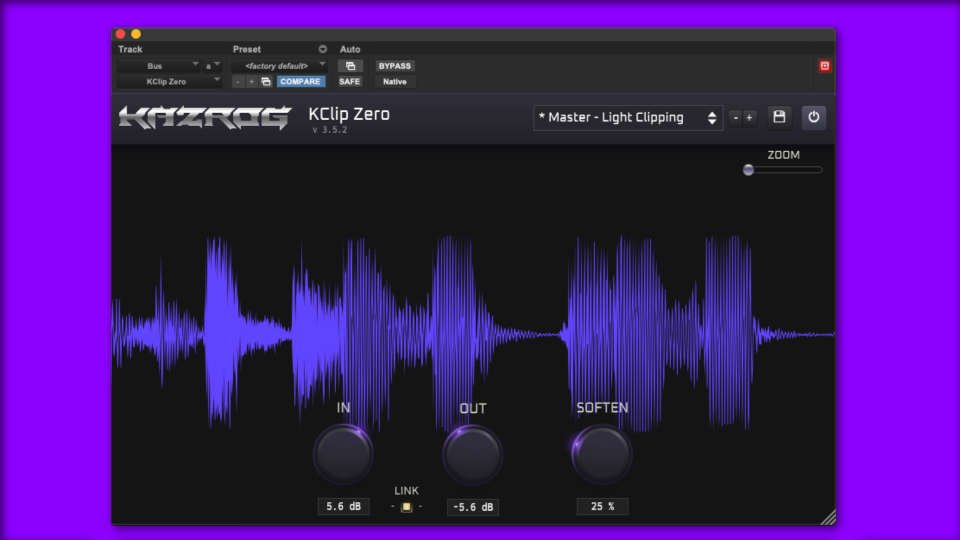Toggle the SAFE automation button

pos(350,81)
